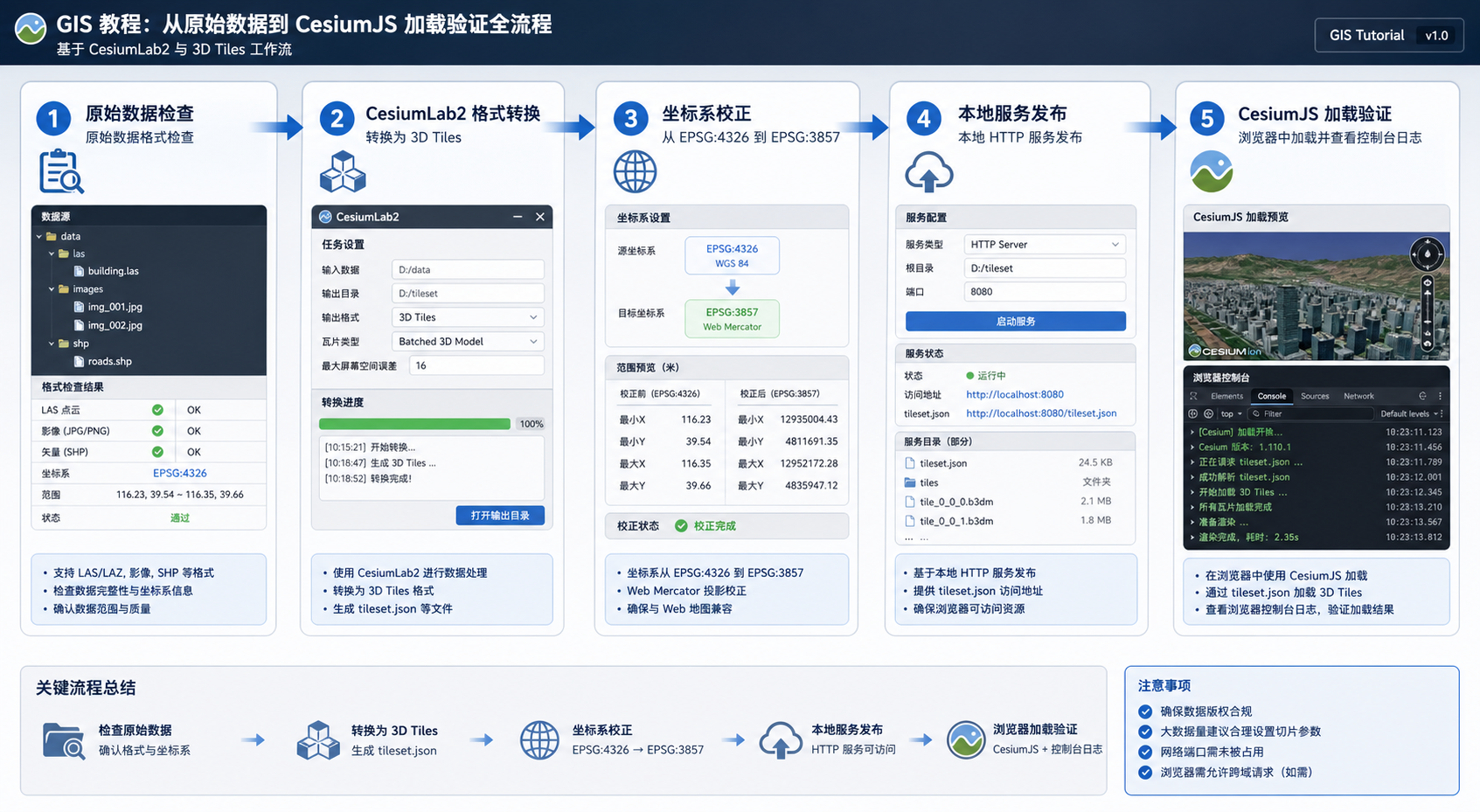Click the cubes icon beside 转换为 3D Tiles summary
The image size is (1480, 812).
point(318,740)
